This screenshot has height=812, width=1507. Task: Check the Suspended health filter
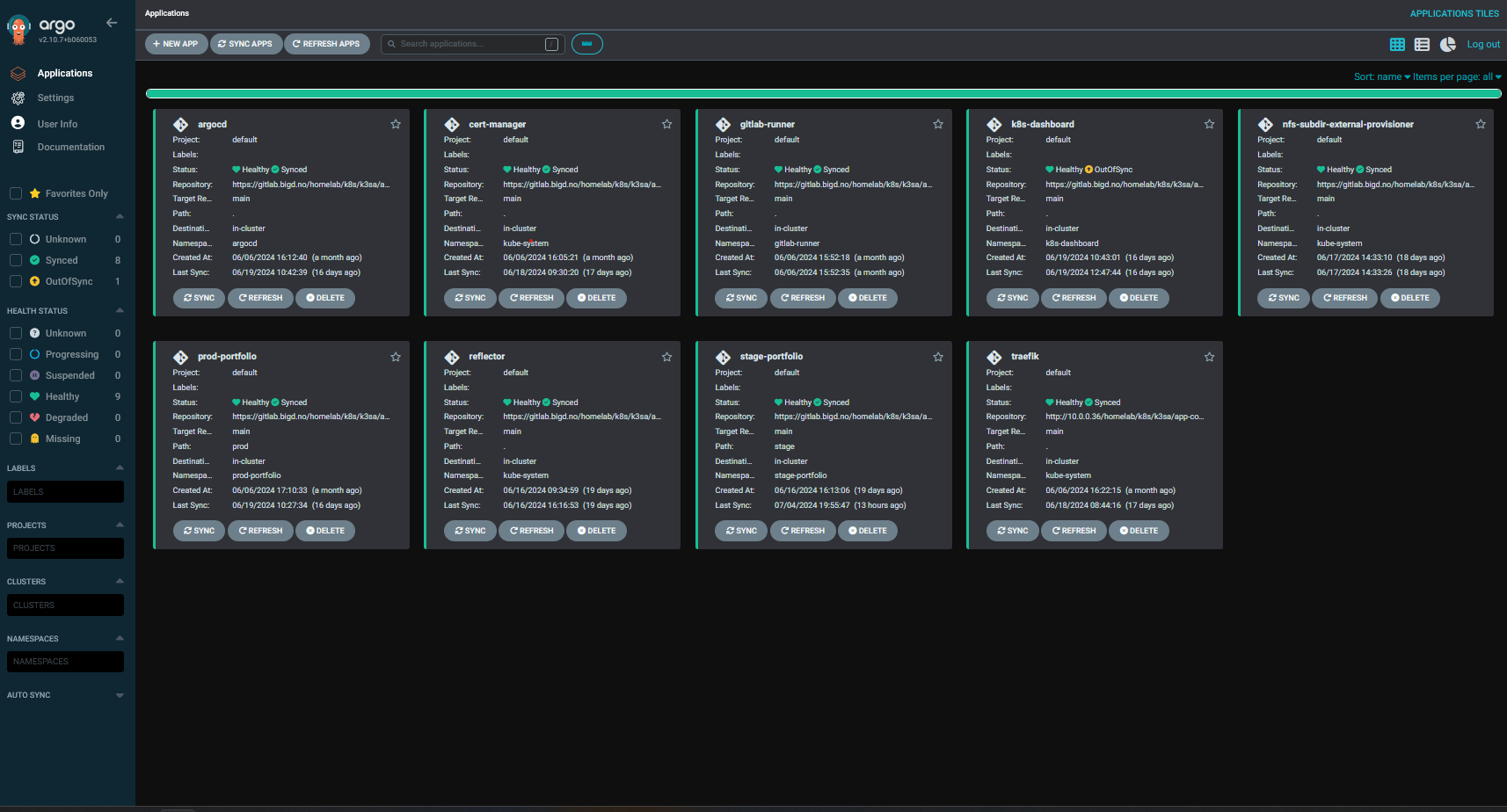coord(15,375)
